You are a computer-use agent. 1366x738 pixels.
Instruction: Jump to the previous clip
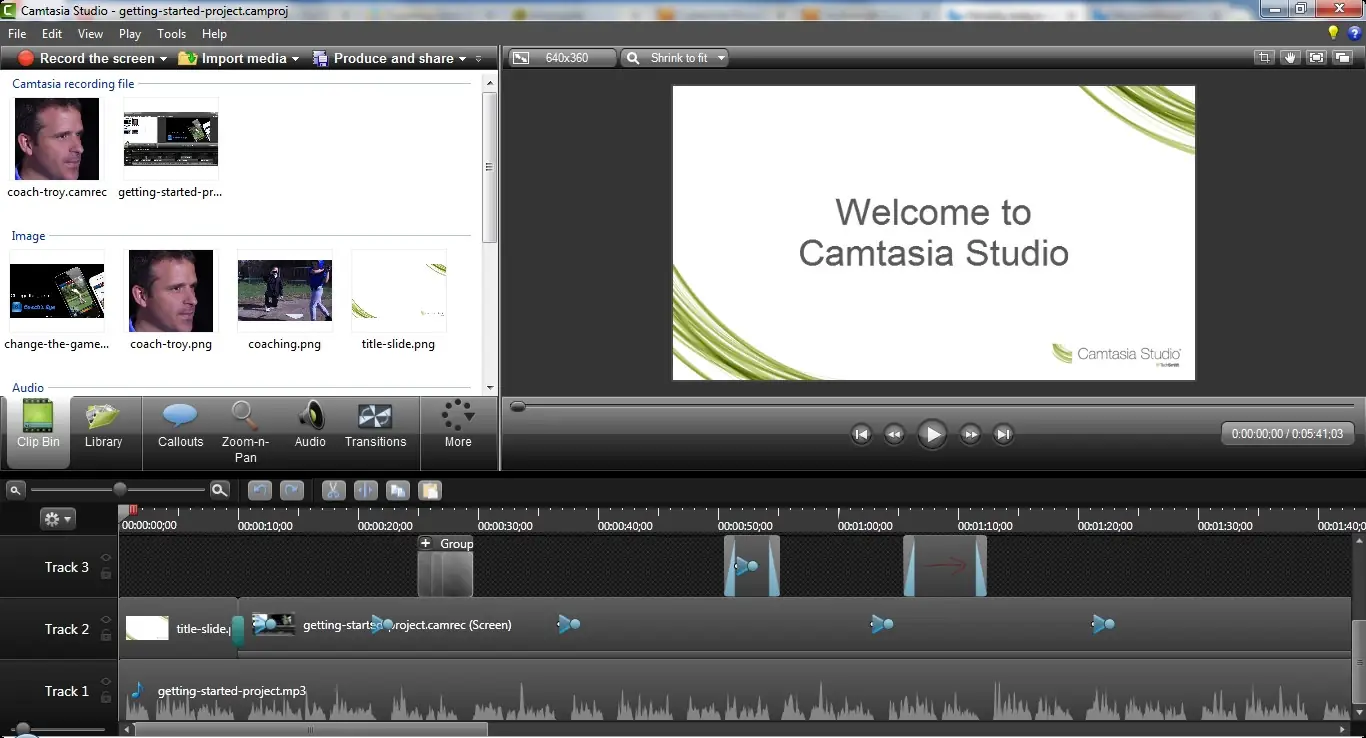pyautogui.click(x=861, y=434)
